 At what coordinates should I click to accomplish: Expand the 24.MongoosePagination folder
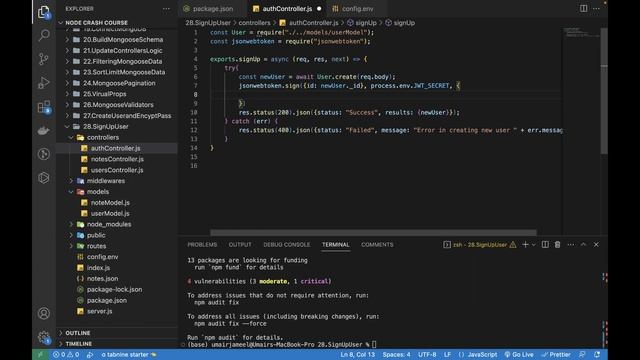tap(117, 83)
